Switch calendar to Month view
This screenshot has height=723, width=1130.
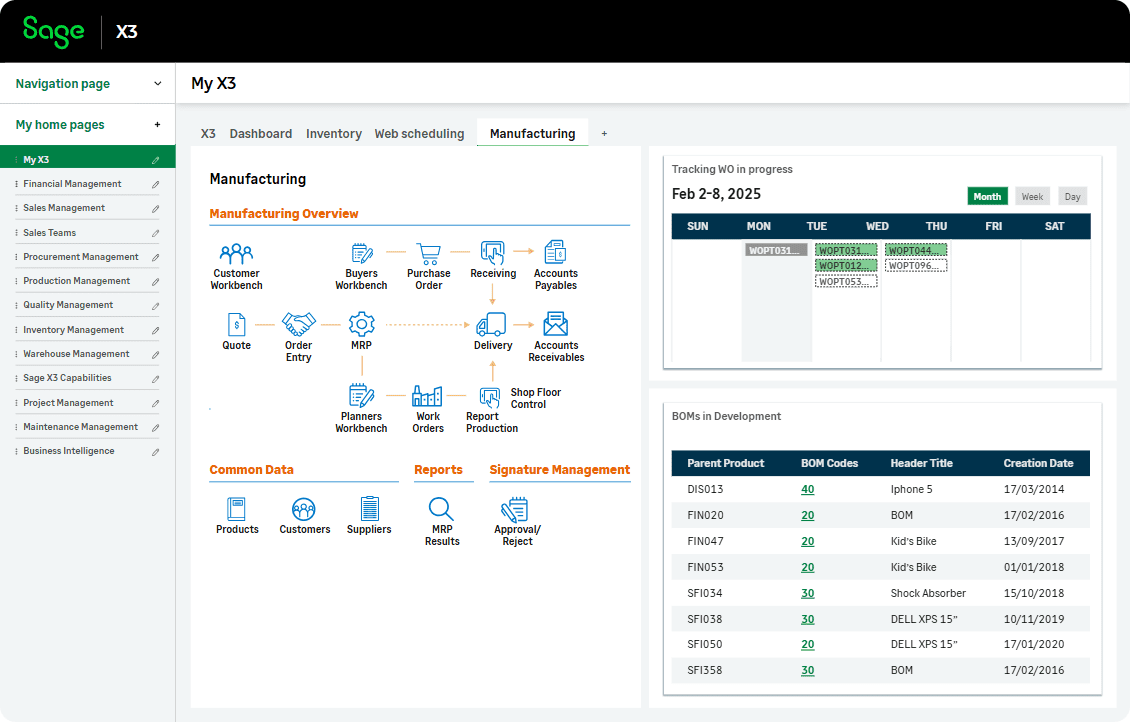pyautogui.click(x=987, y=197)
